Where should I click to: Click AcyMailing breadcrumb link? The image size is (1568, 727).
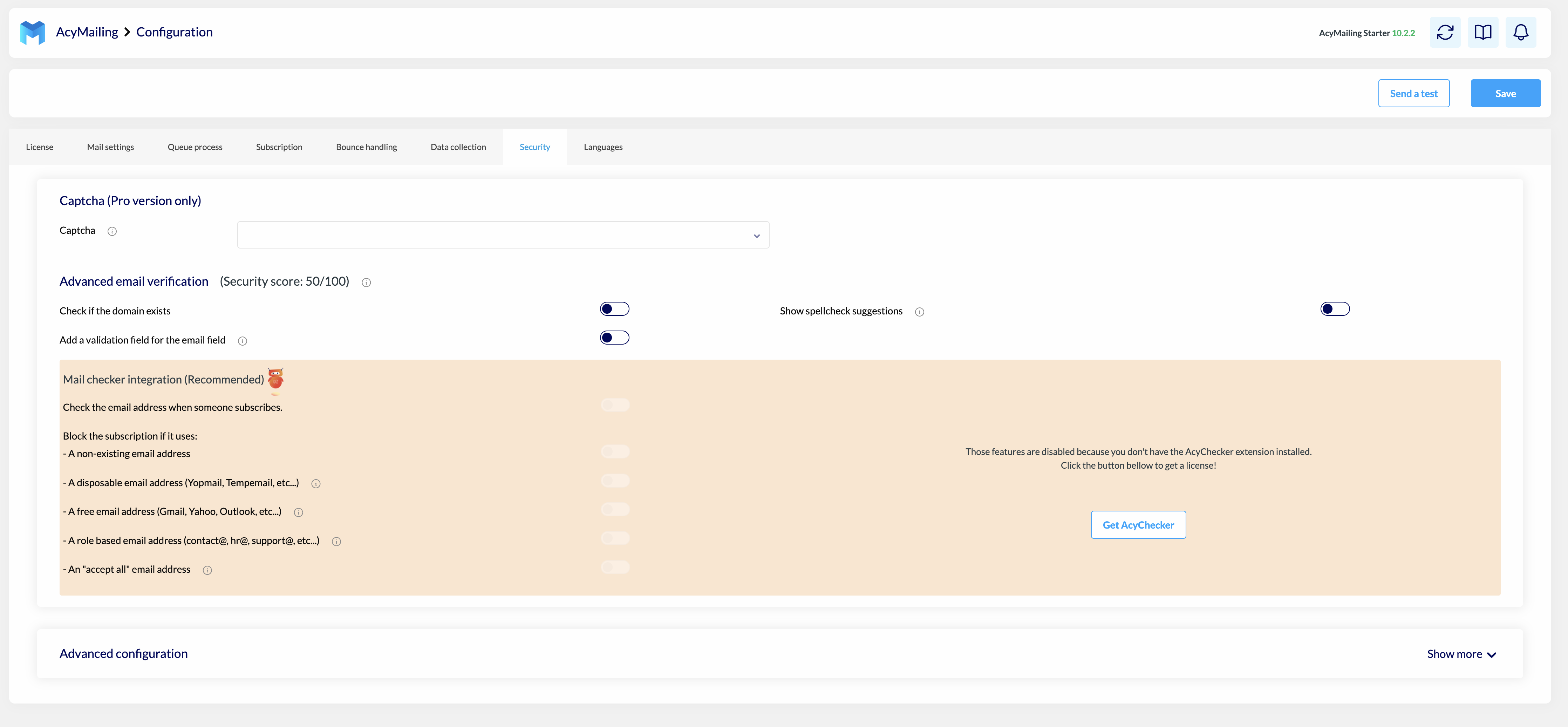click(87, 32)
